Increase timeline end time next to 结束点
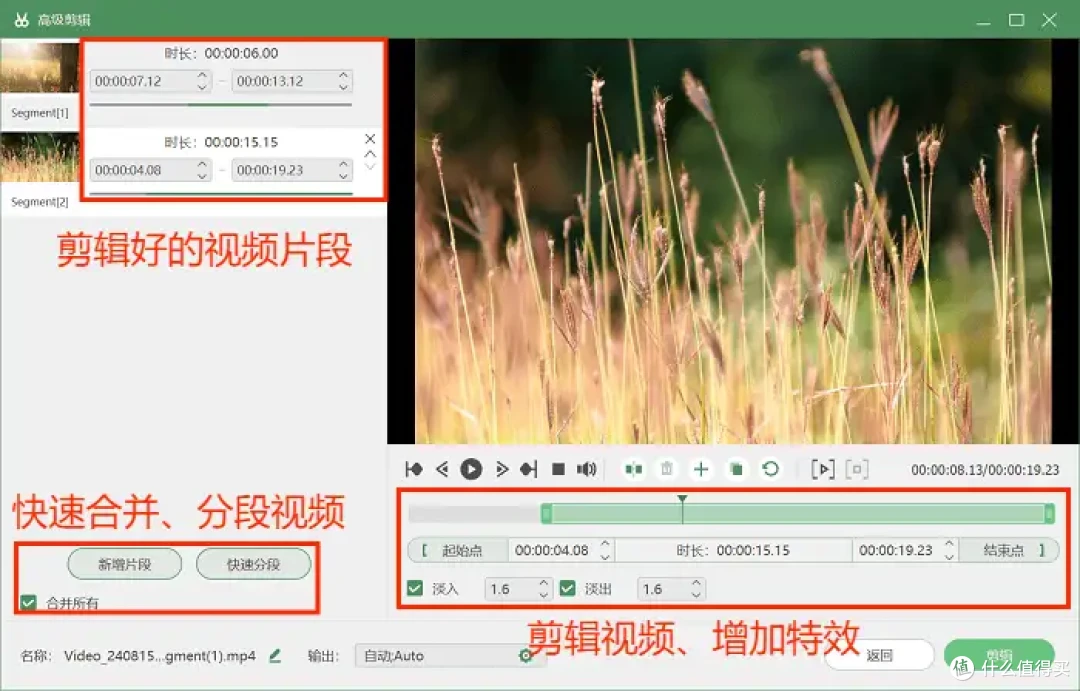 [x=949, y=544]
